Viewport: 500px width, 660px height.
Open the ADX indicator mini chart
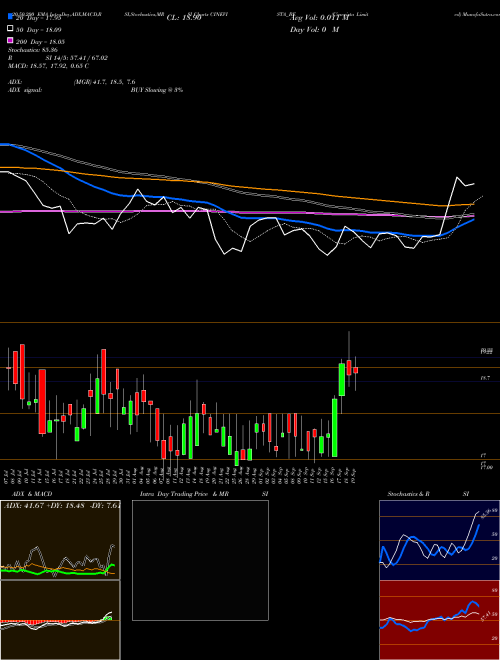tap(60, 540)
